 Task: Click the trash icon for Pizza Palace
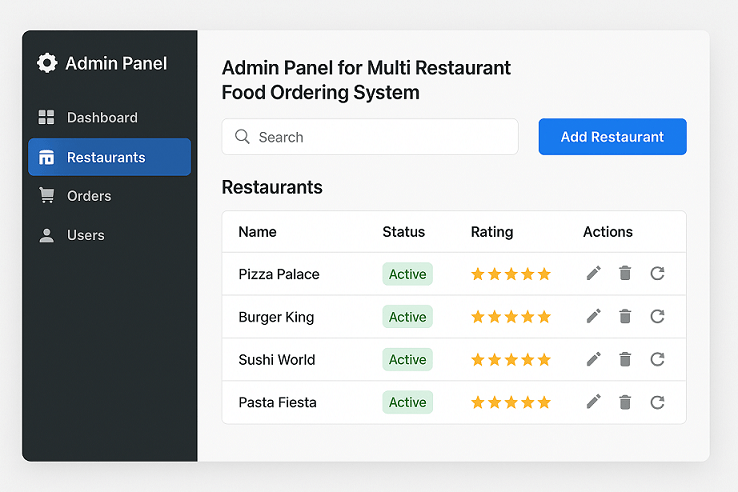tap(625, 273)
